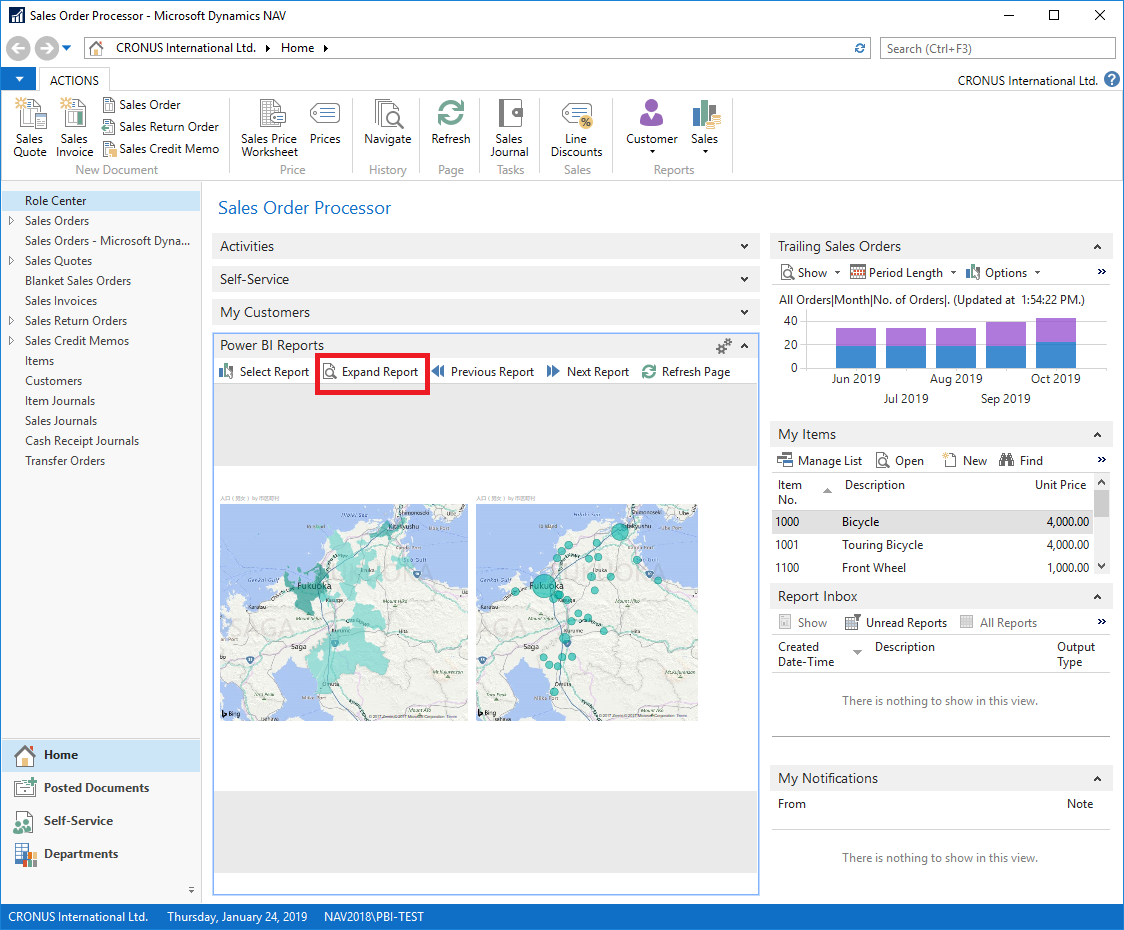The height and width of the screenshot is (930, 1124).
Task: Click the Help question mark icon
Action: click(1112, 80)
